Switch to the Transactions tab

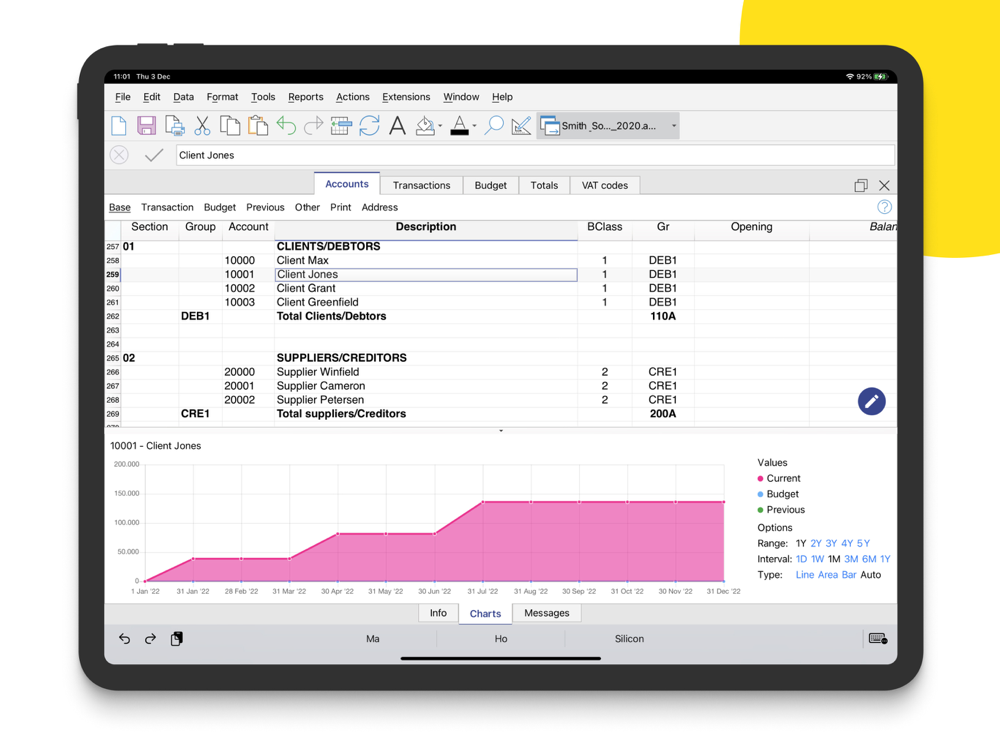(422, 185)
